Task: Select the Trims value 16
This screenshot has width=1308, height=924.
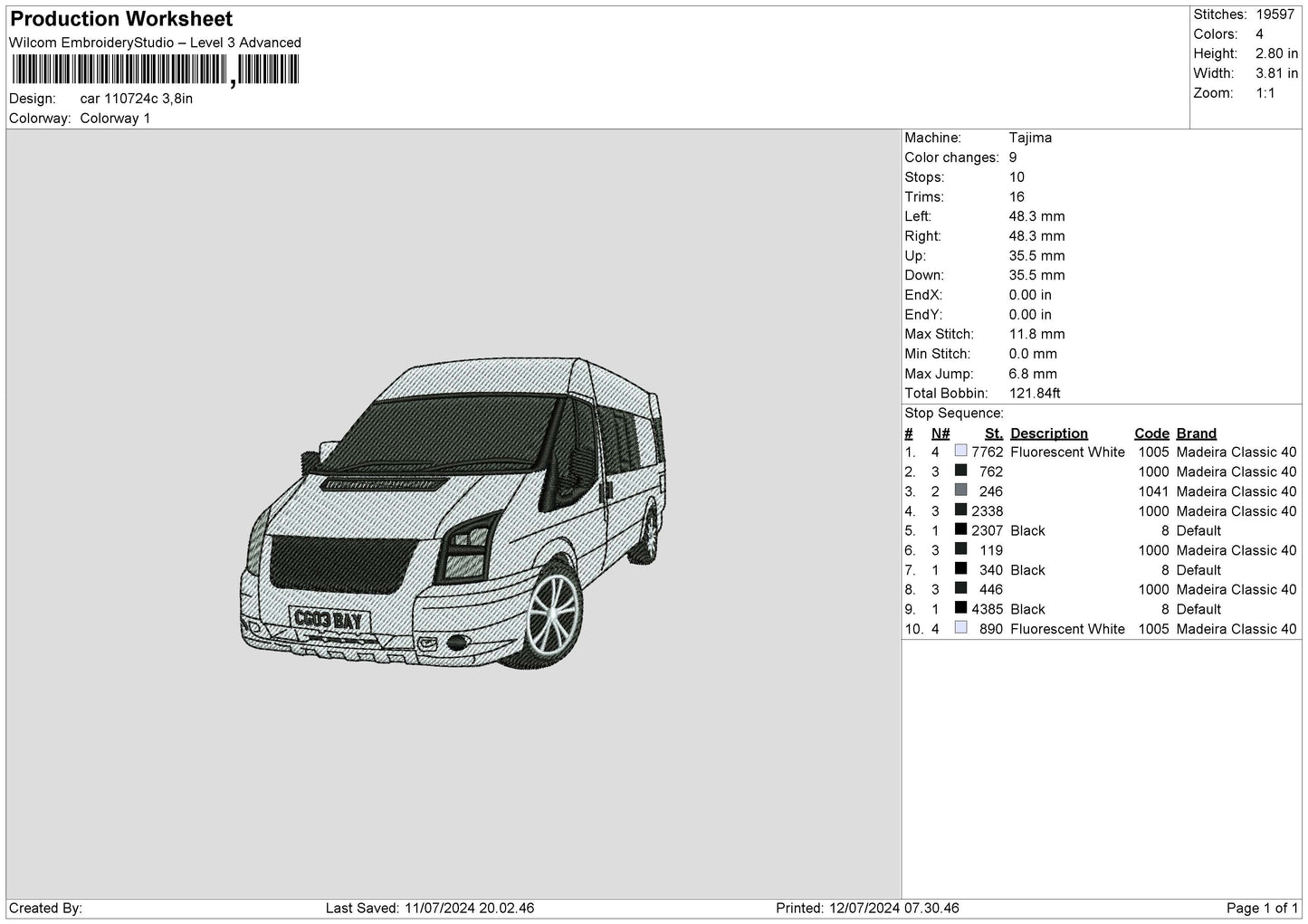Action: click(x=1017, y=196)
